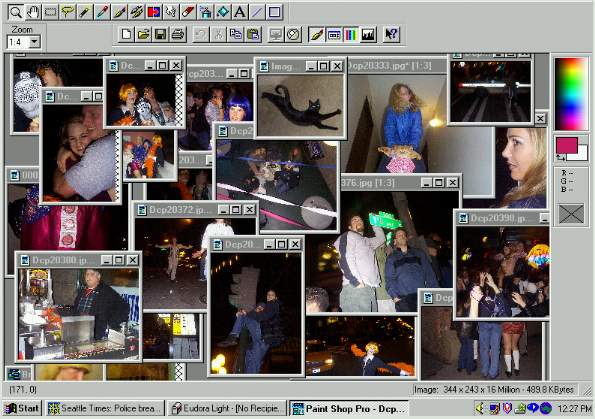595x419 pixels.
Task: Swap foreground and background colors
Action: coord(560,157)
